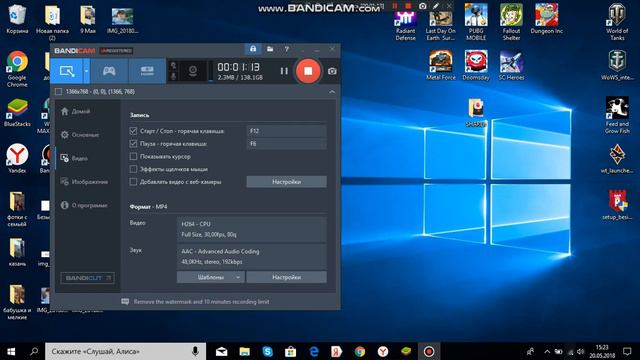640x360 pixels.
Task: Select Metal Force desktop icon
Action: (x=440, y=65)
